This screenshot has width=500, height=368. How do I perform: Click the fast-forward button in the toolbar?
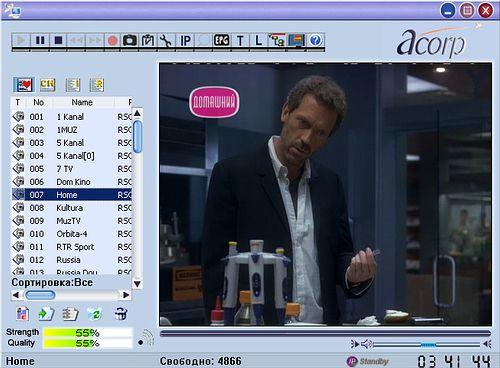[x=95, y=41]
